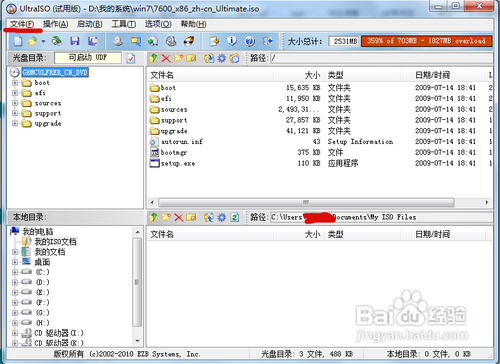This screenshot has height=364, width=500.
Task: Expand the sources folder tree node
Action: coord(15,103)
